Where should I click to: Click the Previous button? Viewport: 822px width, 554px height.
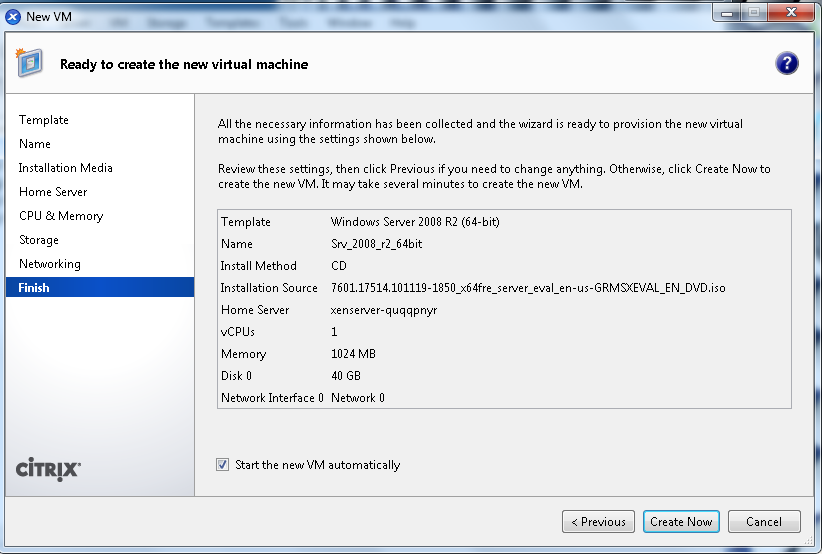[x=598, y=522]
